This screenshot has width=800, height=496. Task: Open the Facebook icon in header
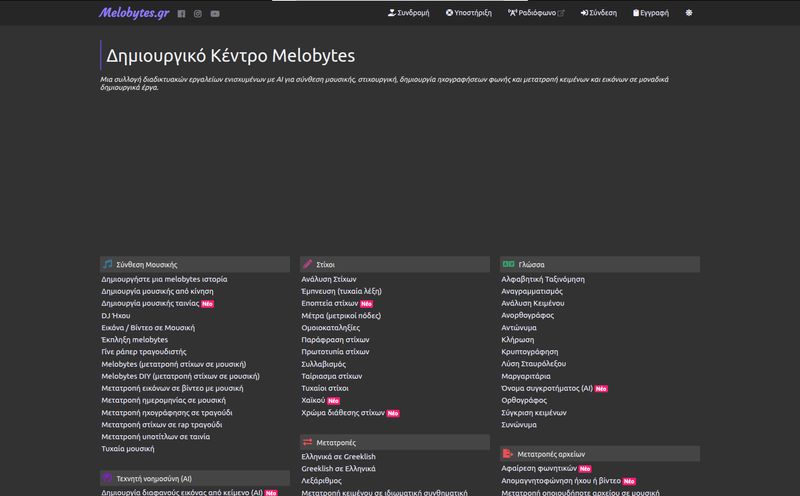click(181, 14)
